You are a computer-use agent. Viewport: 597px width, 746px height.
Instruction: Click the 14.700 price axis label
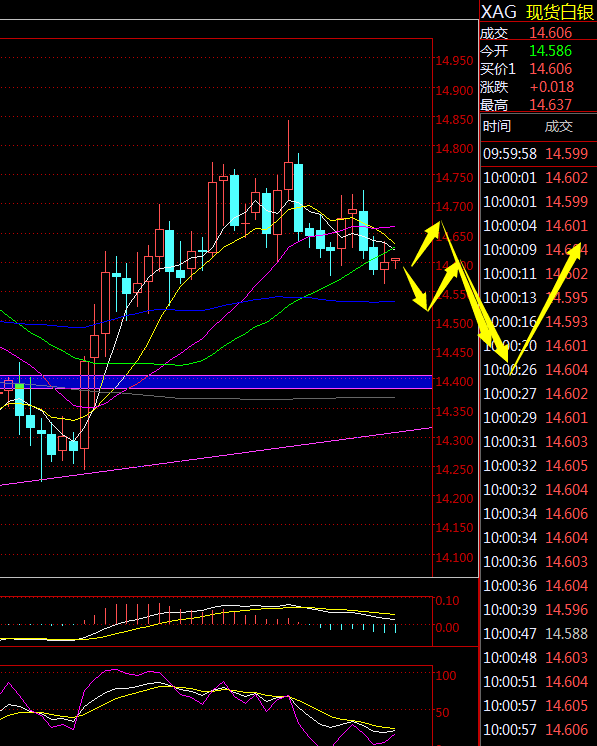tap(454, 206)
